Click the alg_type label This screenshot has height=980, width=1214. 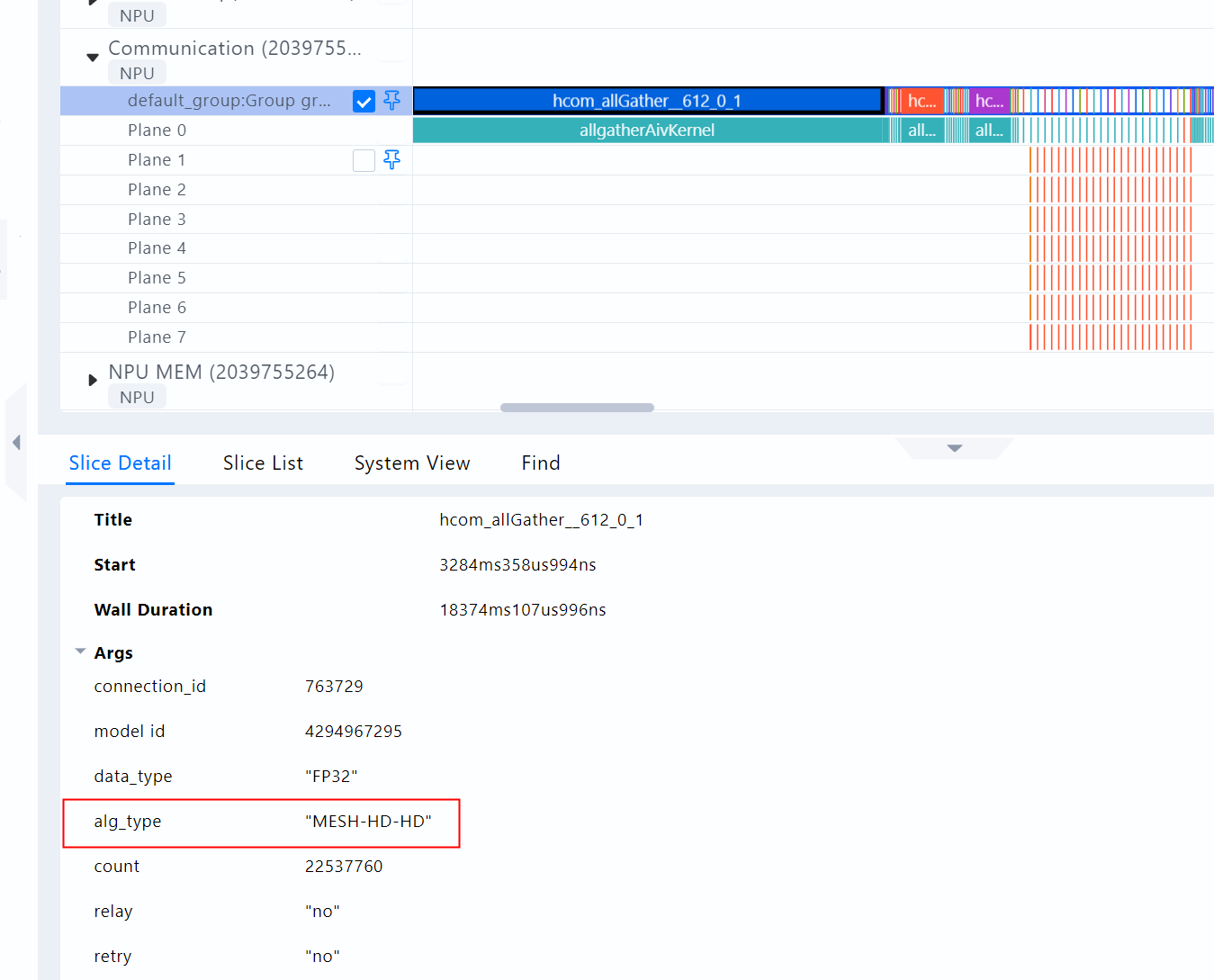tap(128, 822)
